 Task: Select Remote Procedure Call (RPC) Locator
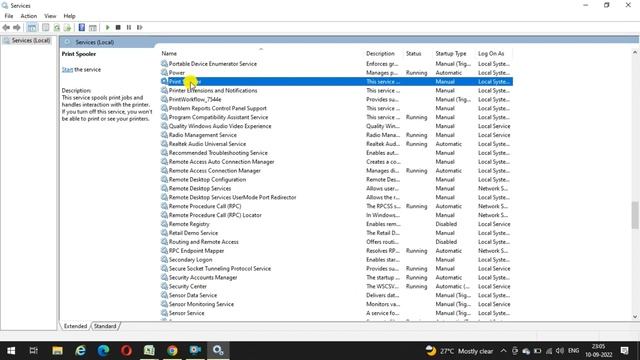pyautogui.click(x=215, y=215)
